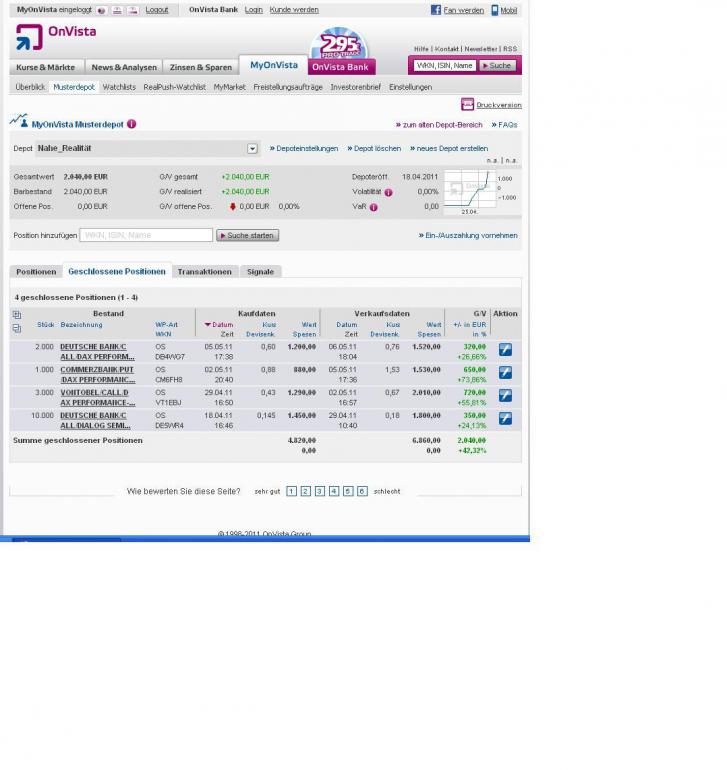Open the Depot Nahe_Realität dropdown
This screenshot has width=727, height=770.
click(x=252, y=148)
